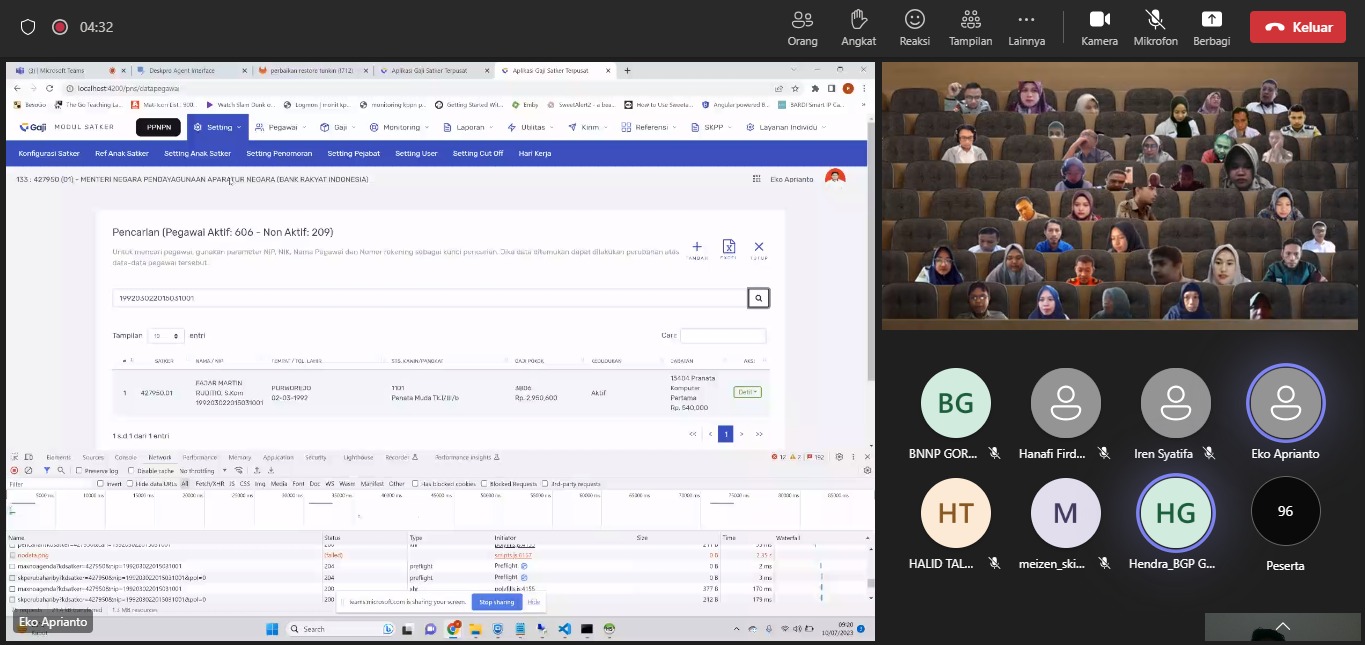Switch to the Console tab in DevTools
The height and width of the screenshot is (645, 1365).
(125, 457)
